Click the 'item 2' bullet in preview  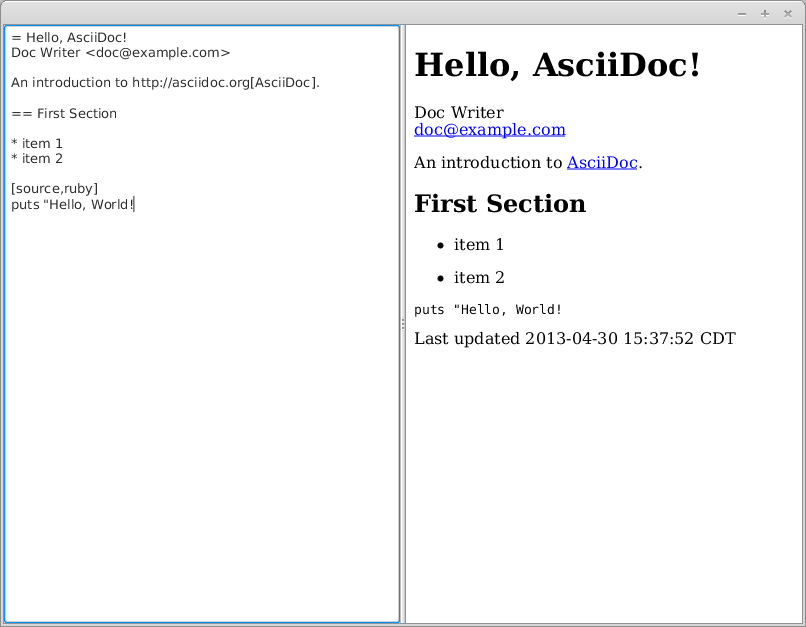[x=479, y=278]
